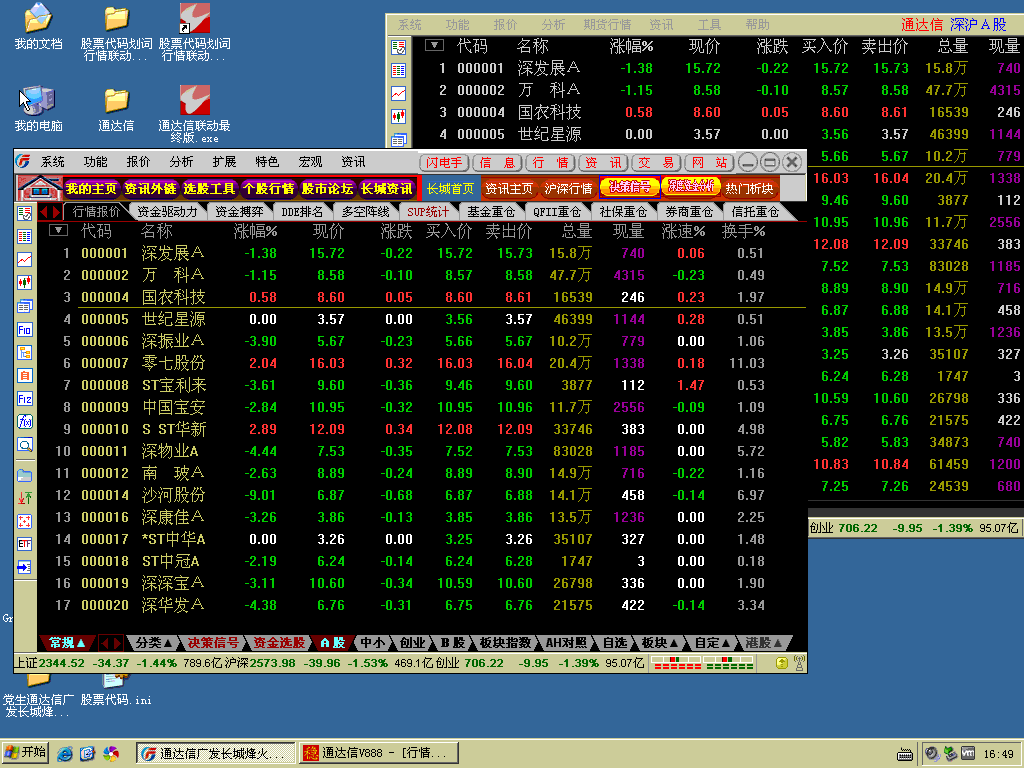Click the stacked windows icon in front sidebar

coord(25,306)
